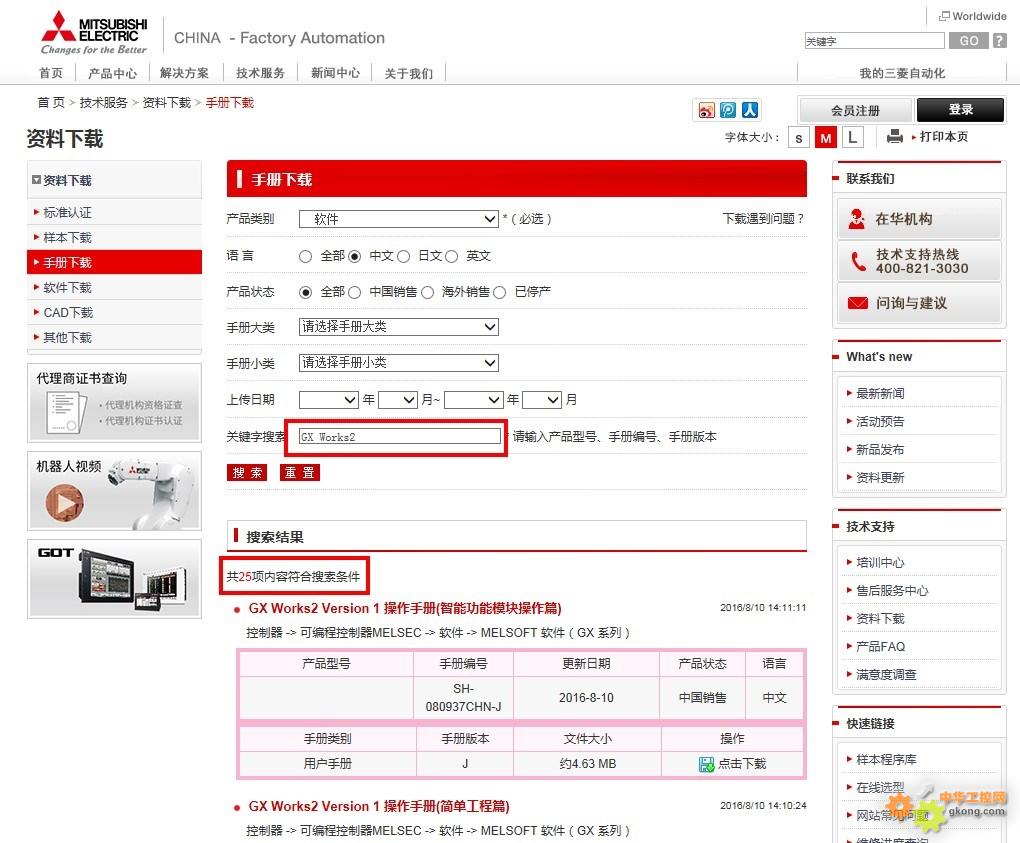Select product status 中国销售
The image size is (1020, 843).
click(355, 293)
